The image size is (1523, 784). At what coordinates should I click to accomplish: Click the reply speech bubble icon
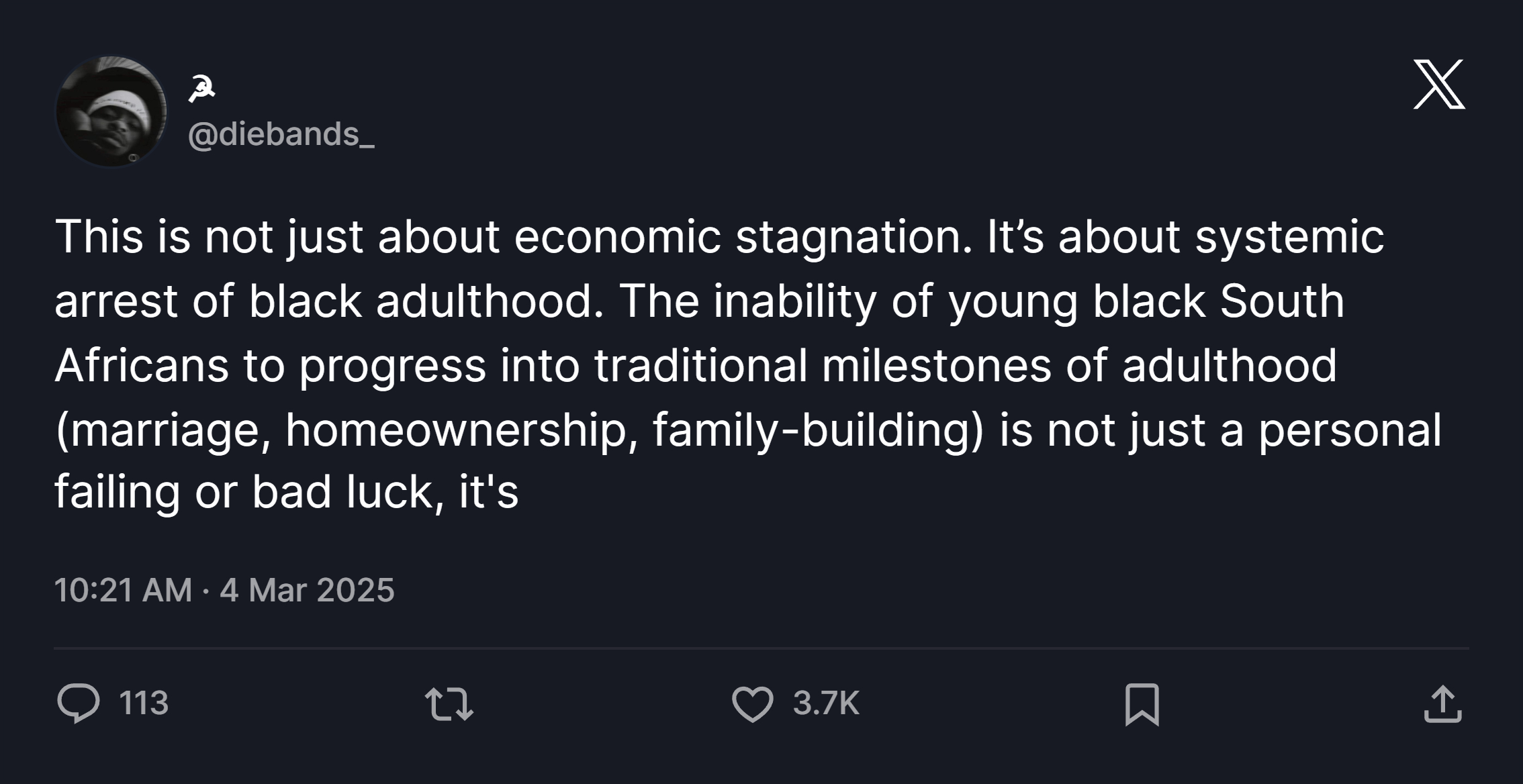(79, 703)
